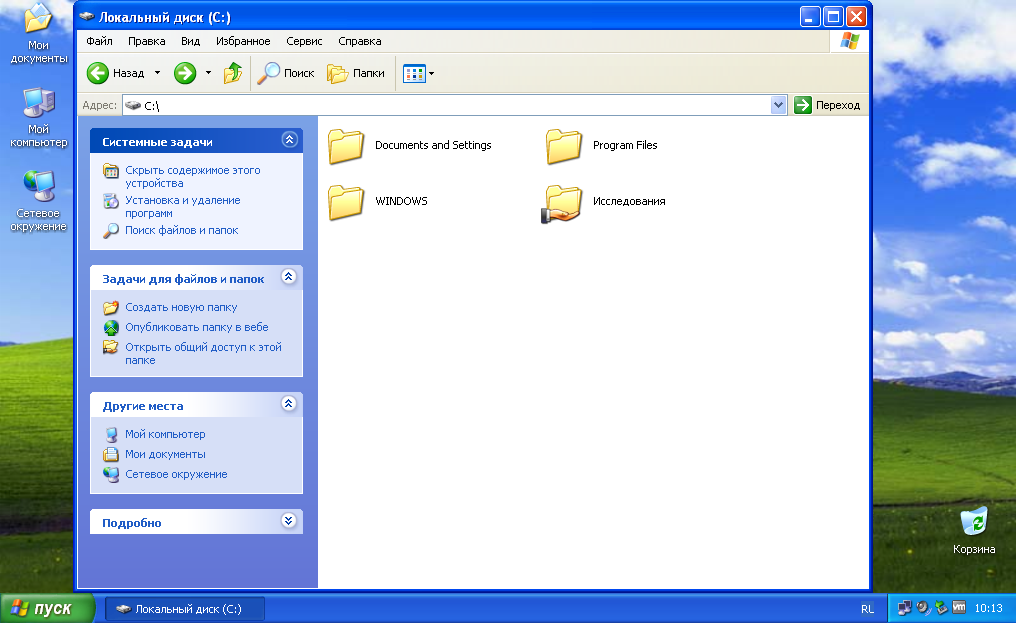The image size is (1016, 623).
Task: Open Сетевое окружение link in Другие места
Action: (176, 475)
